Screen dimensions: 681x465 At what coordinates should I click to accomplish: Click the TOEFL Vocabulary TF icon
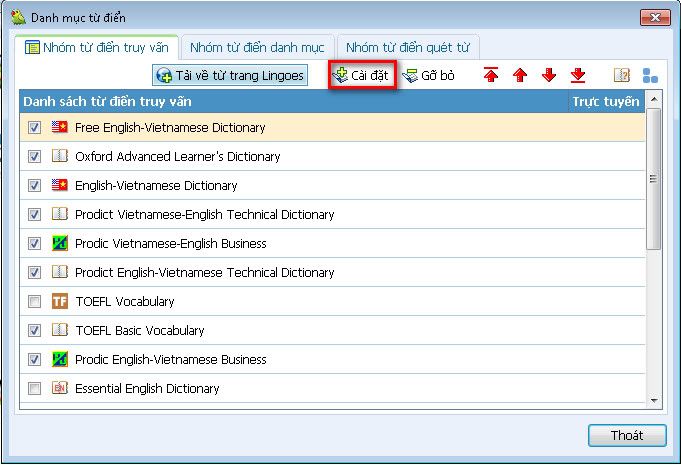(60, 301)
